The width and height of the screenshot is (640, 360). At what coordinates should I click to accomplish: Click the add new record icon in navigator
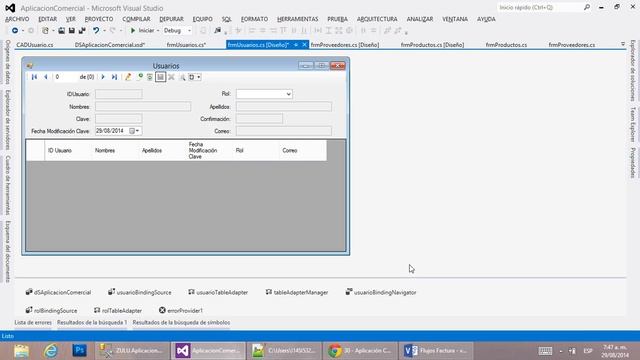140,77
